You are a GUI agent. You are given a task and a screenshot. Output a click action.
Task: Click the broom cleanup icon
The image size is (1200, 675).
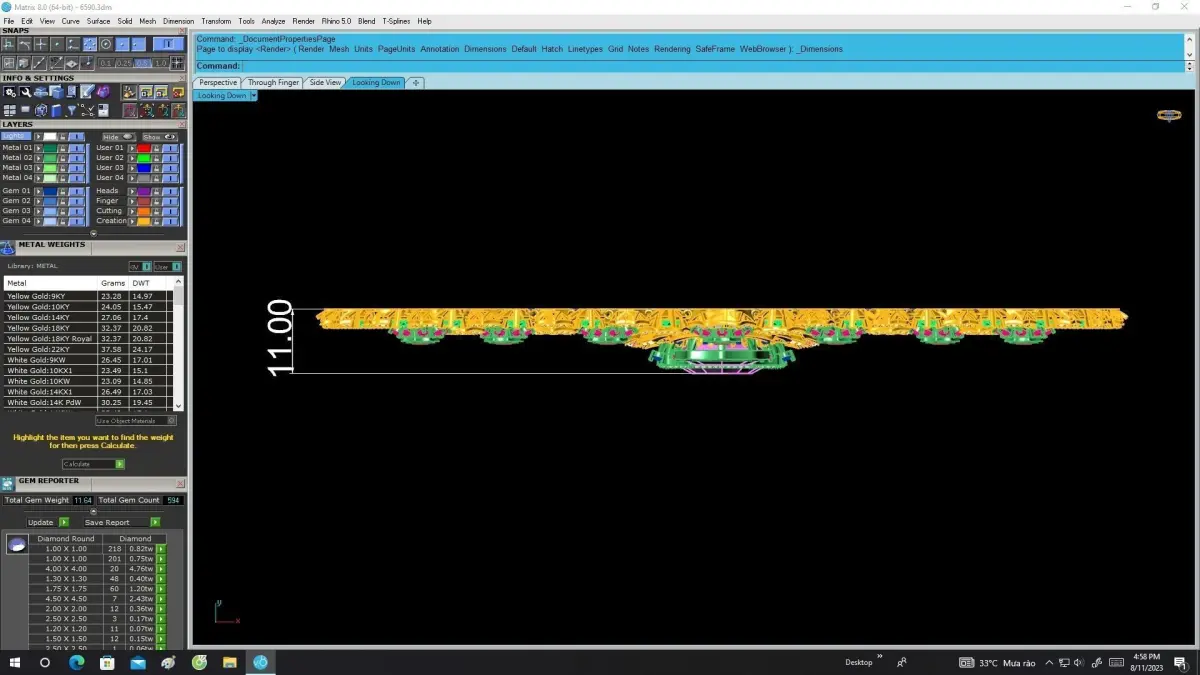pyautogui.click(x=130, y=92)
